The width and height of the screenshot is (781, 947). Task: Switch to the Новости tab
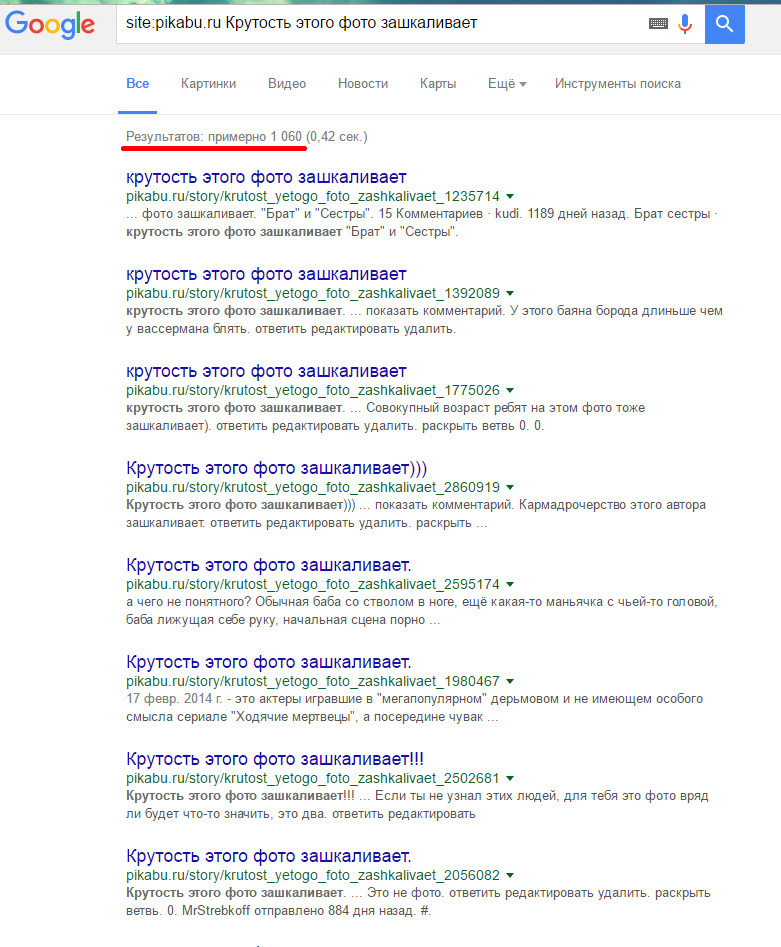point(363,83)
